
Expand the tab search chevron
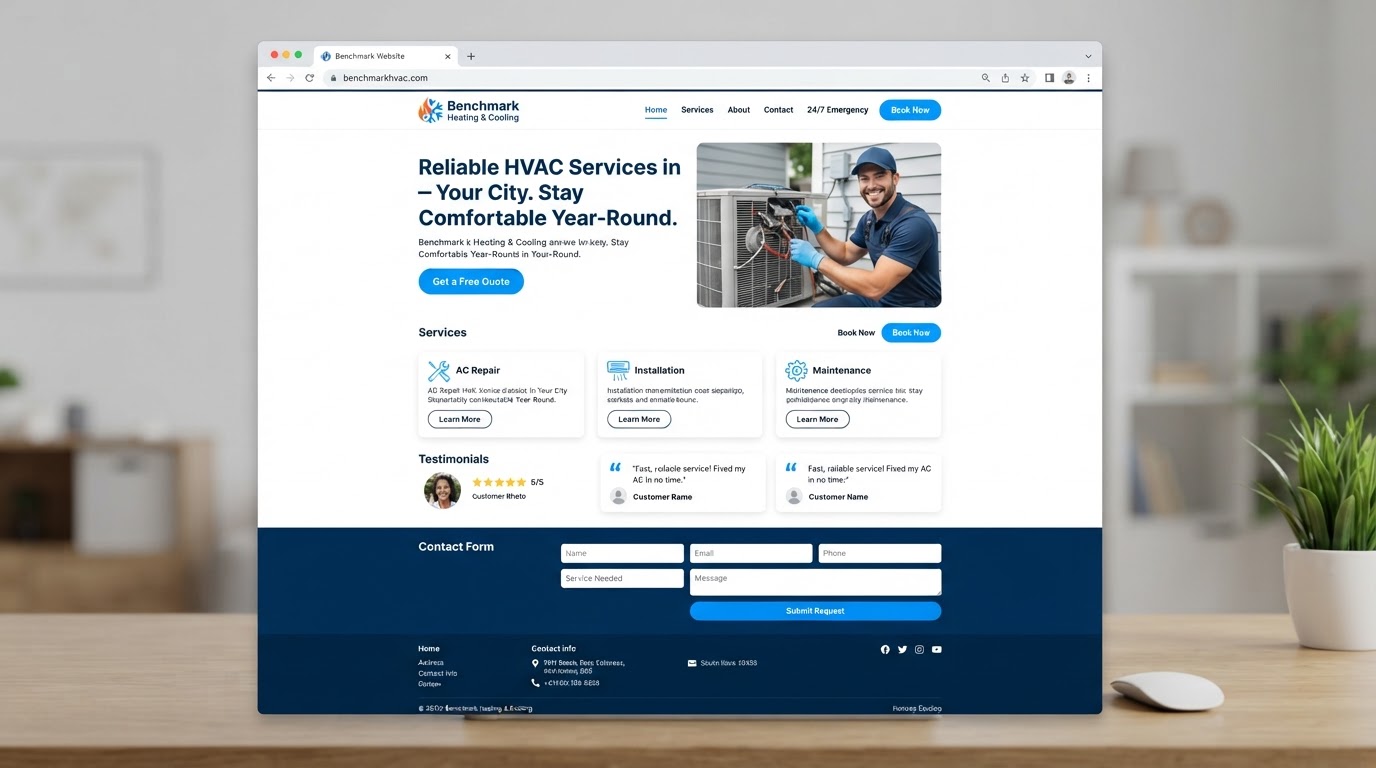coord(1088,56)
